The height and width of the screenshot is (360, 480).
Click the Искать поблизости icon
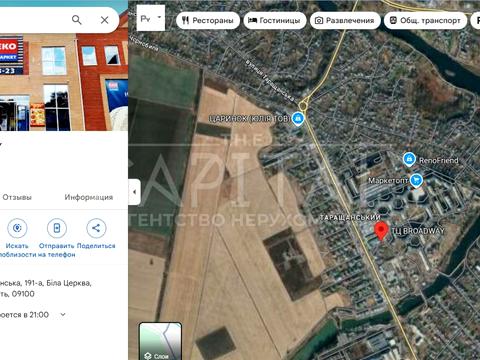[x=17, y=228]
